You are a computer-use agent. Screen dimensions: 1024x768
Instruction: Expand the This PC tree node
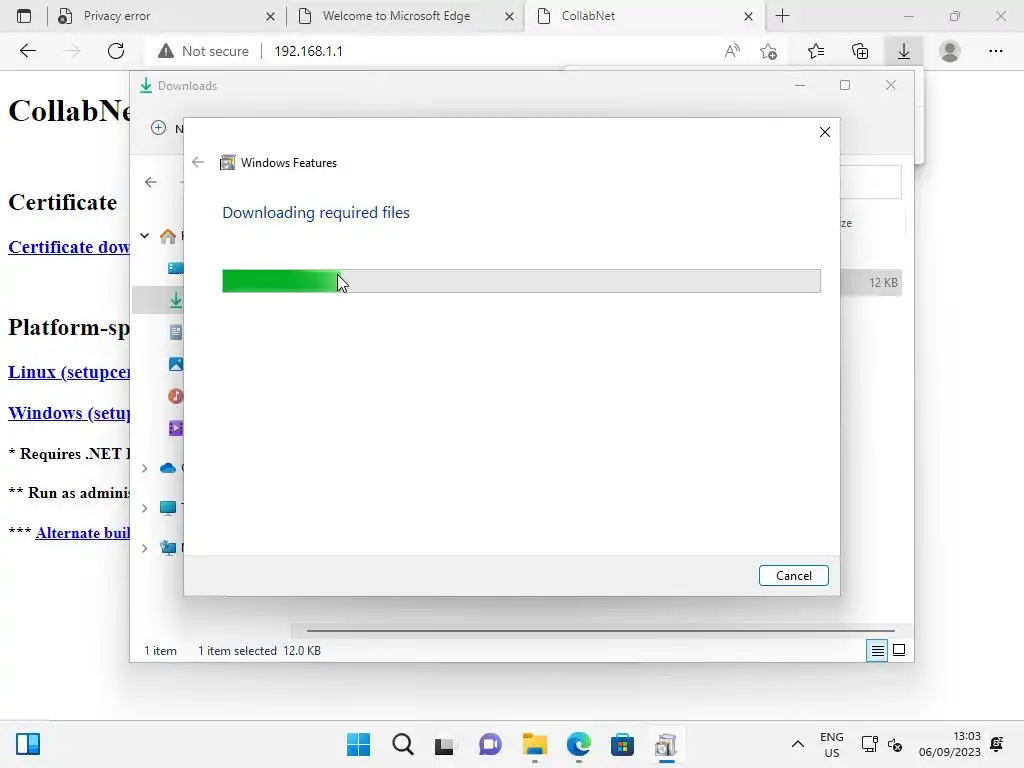pos(145,508)
